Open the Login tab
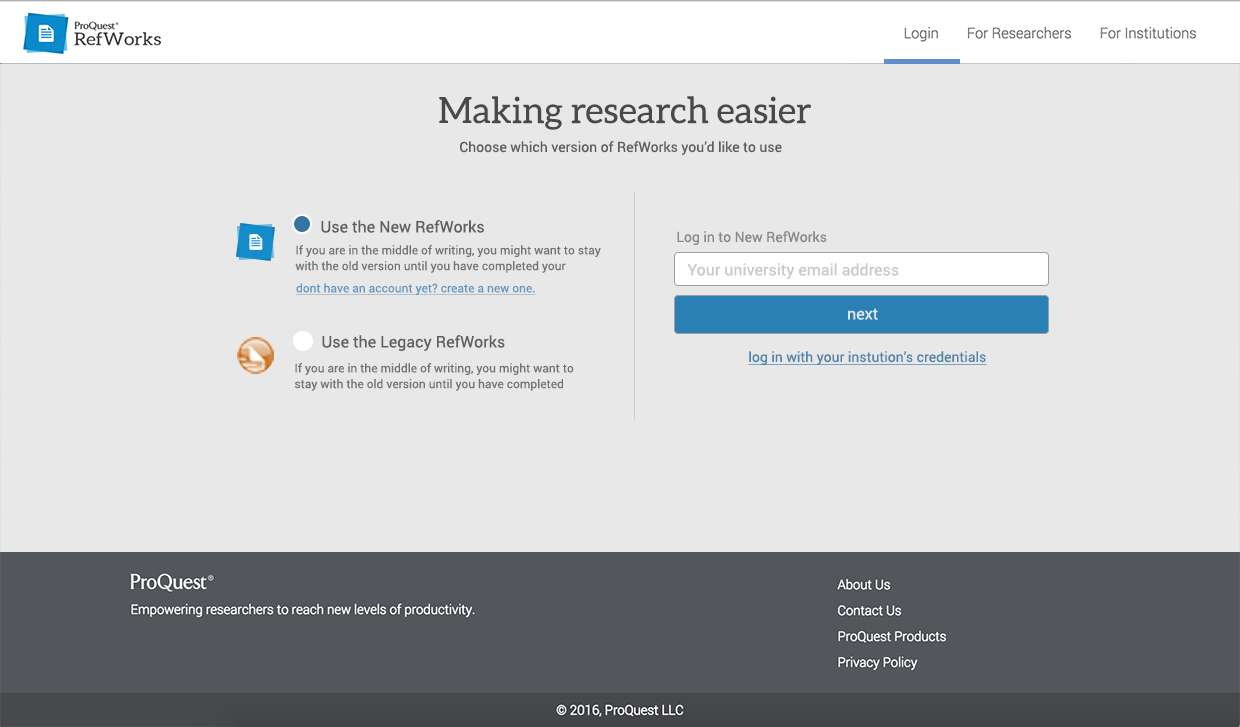1240x727 pixels. pos(921,33)
